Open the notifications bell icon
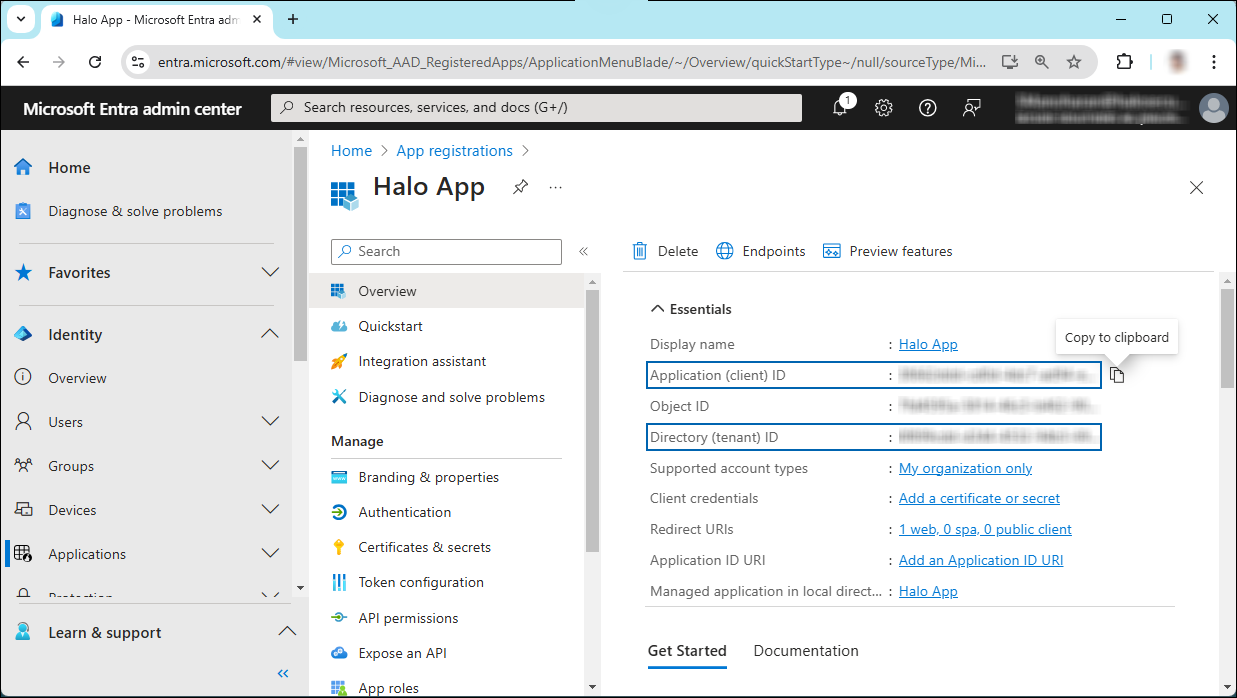Viewport: 1237px width, 698px height. pos(840,108)
